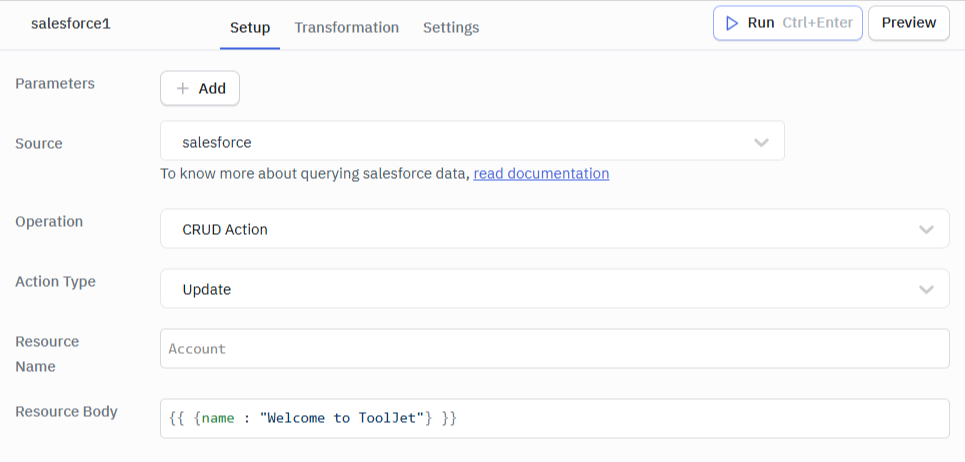This screenshot has width=965, height=462.
Task: Open the Settings tab
Action: [x=451, y=27]
